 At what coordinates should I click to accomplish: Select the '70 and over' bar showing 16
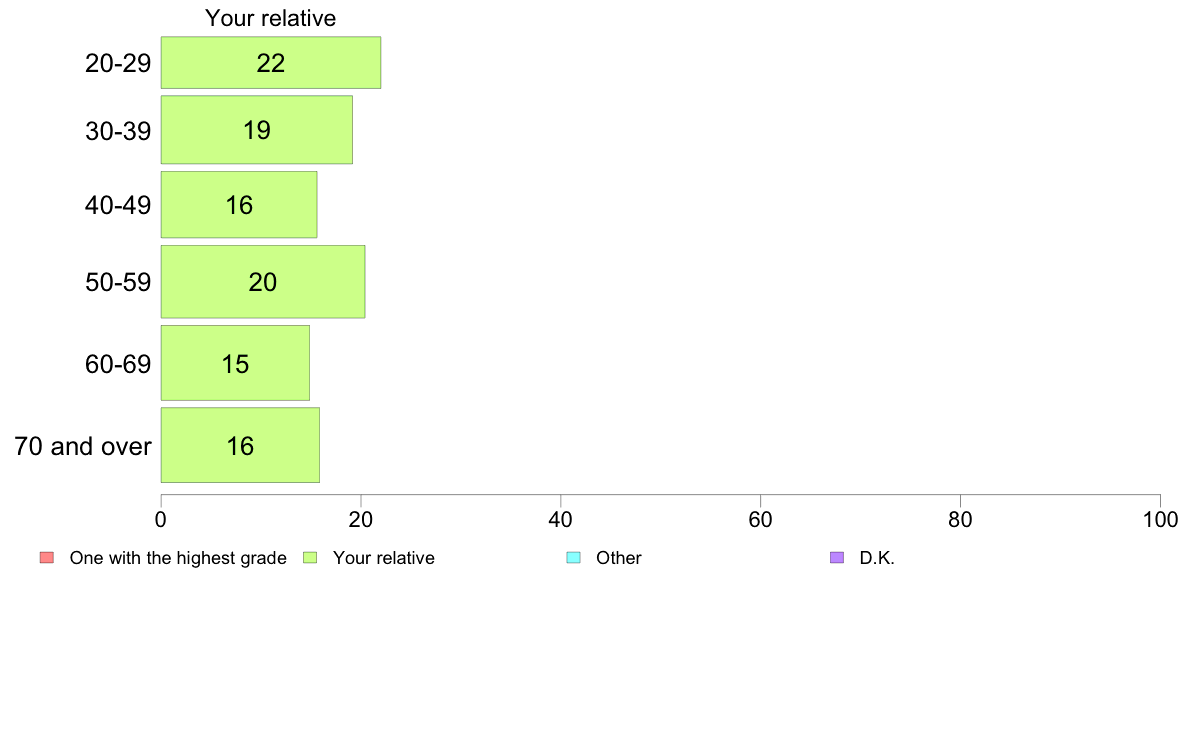239,445
